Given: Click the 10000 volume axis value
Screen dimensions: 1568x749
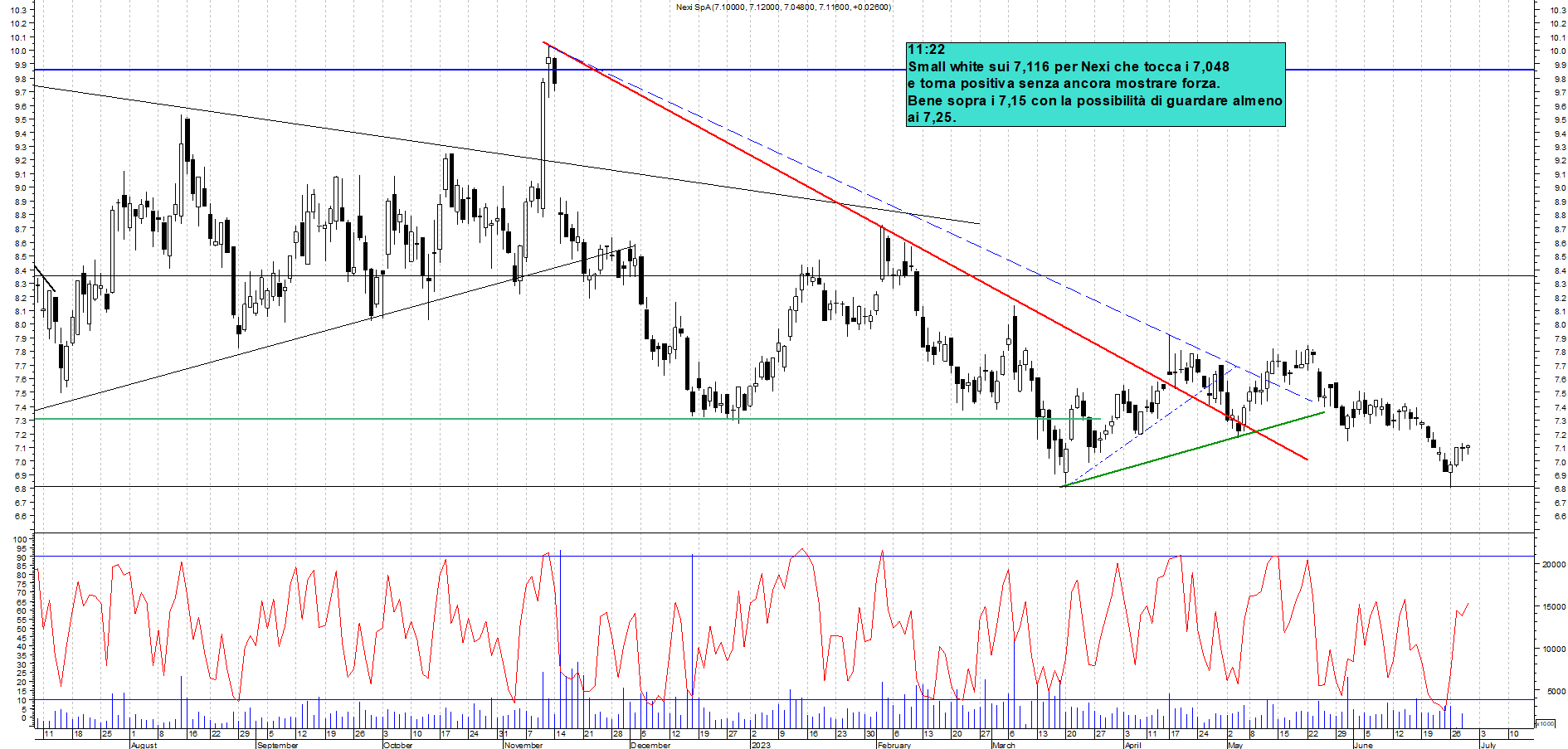Looking at the screenshot, I should coord(1554,649).
